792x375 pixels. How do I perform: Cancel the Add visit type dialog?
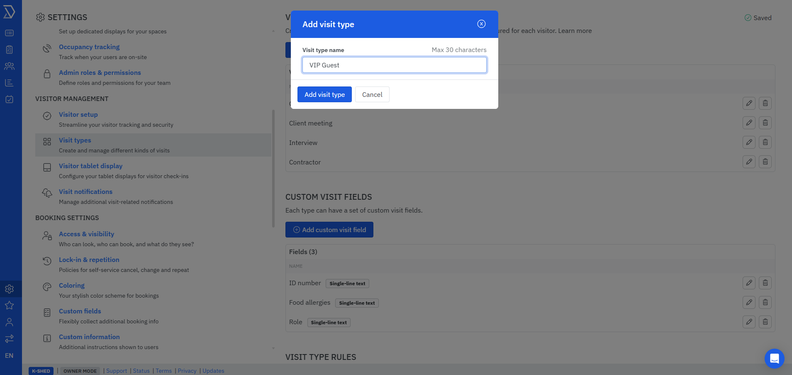[x=372, y=95]
